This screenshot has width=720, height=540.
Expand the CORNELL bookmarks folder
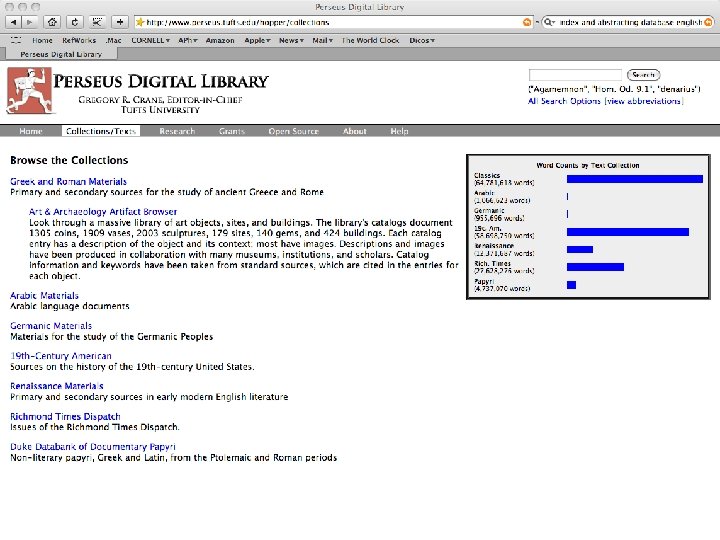(150, 40)
